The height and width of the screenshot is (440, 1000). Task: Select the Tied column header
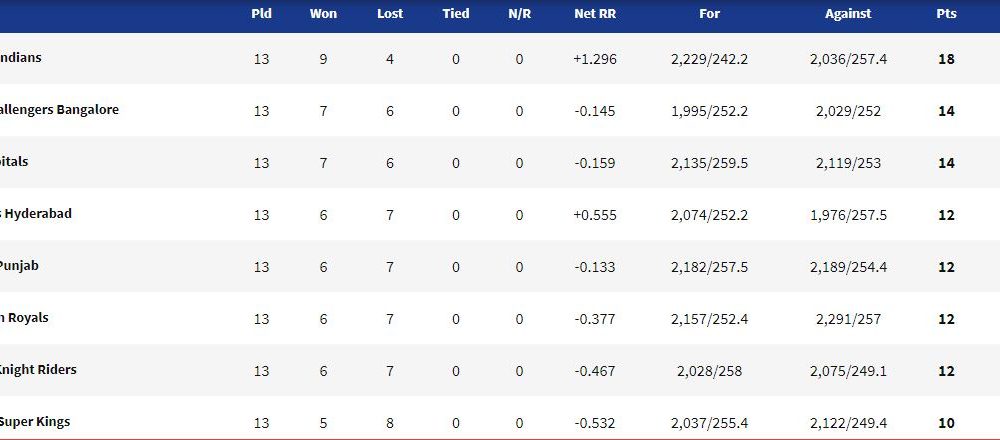point(455,13)
